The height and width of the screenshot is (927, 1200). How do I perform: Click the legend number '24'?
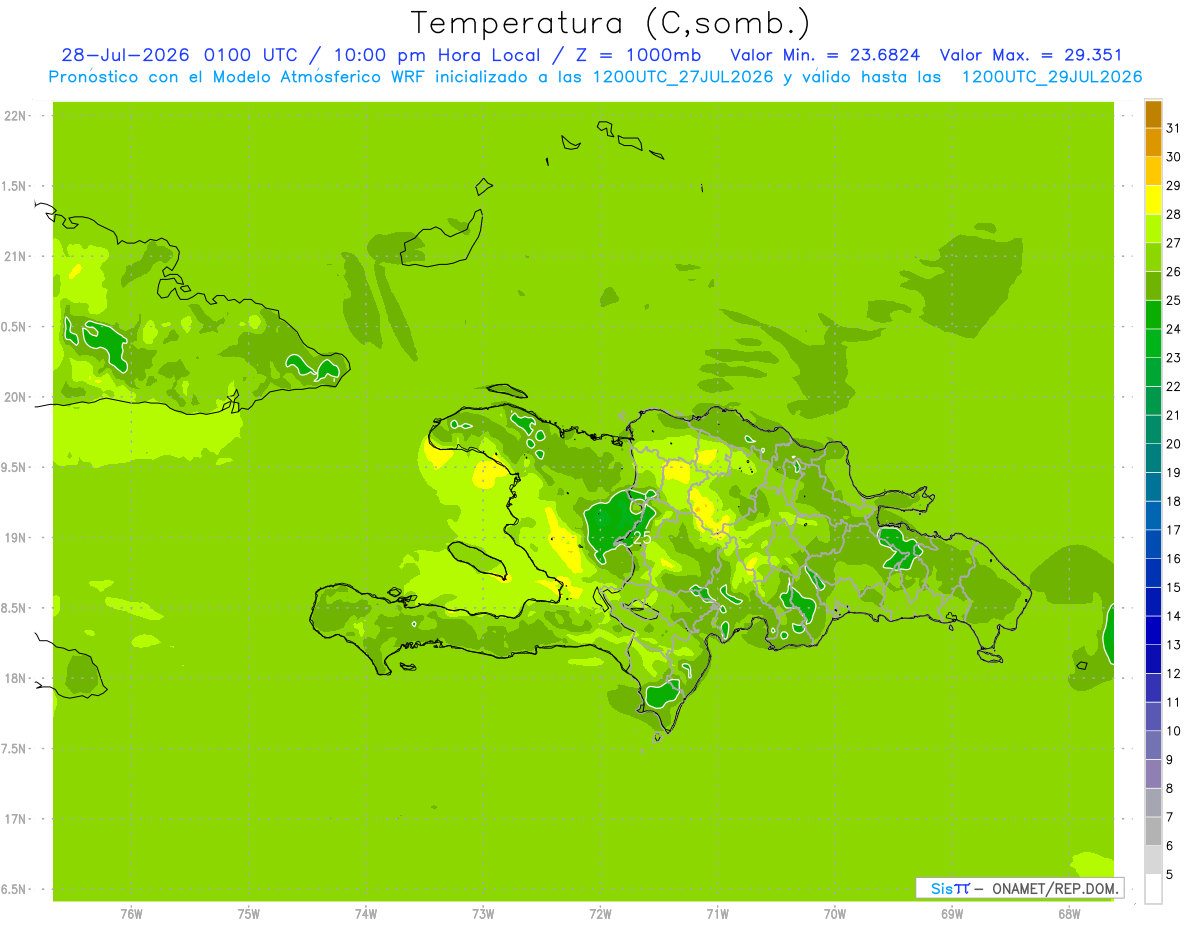click(1174, 329)
